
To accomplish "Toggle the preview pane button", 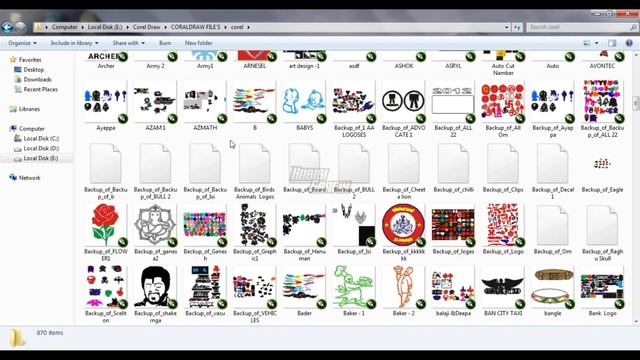I will click(612, 43).
